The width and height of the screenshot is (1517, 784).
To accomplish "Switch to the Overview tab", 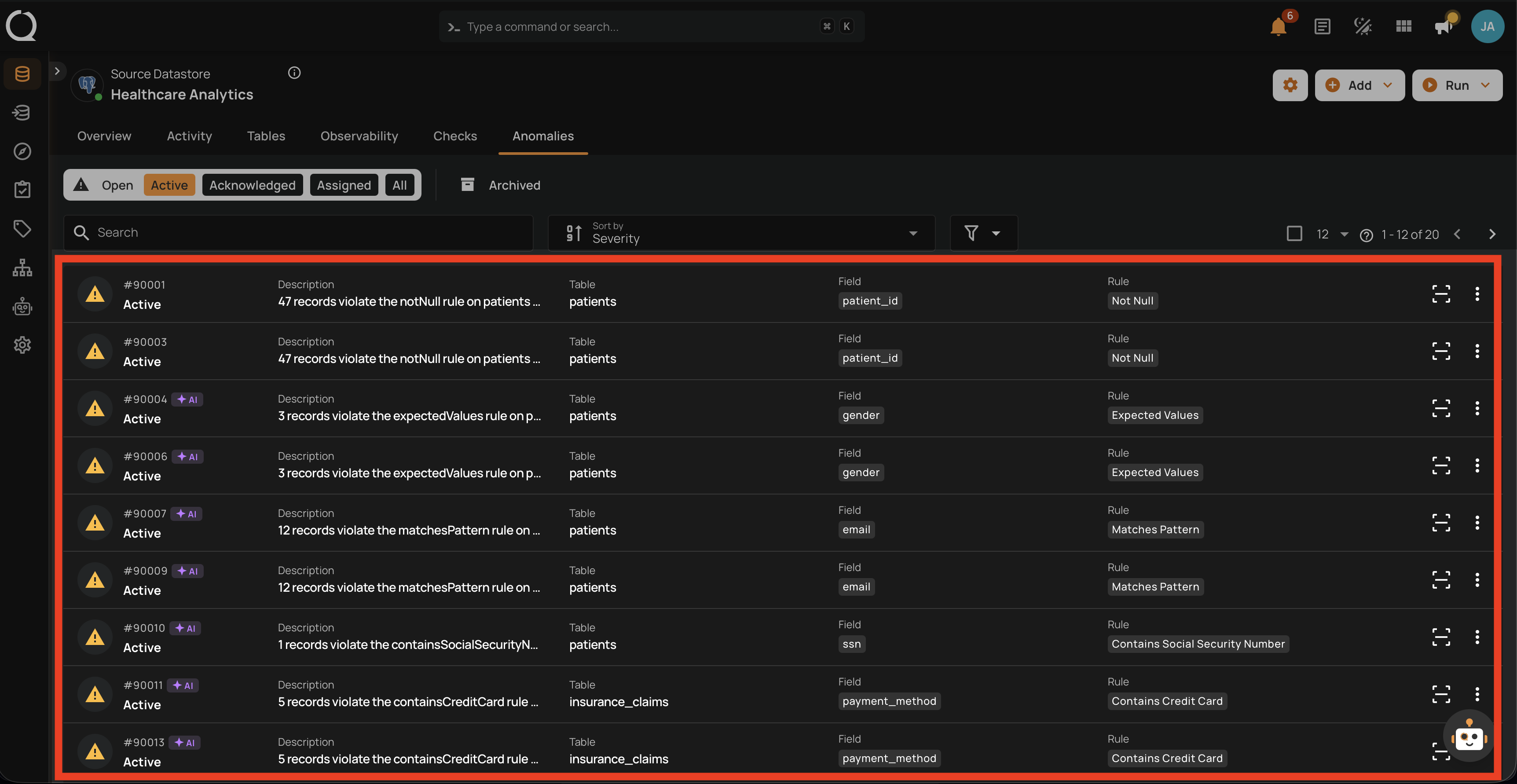I will coord(104,136).
